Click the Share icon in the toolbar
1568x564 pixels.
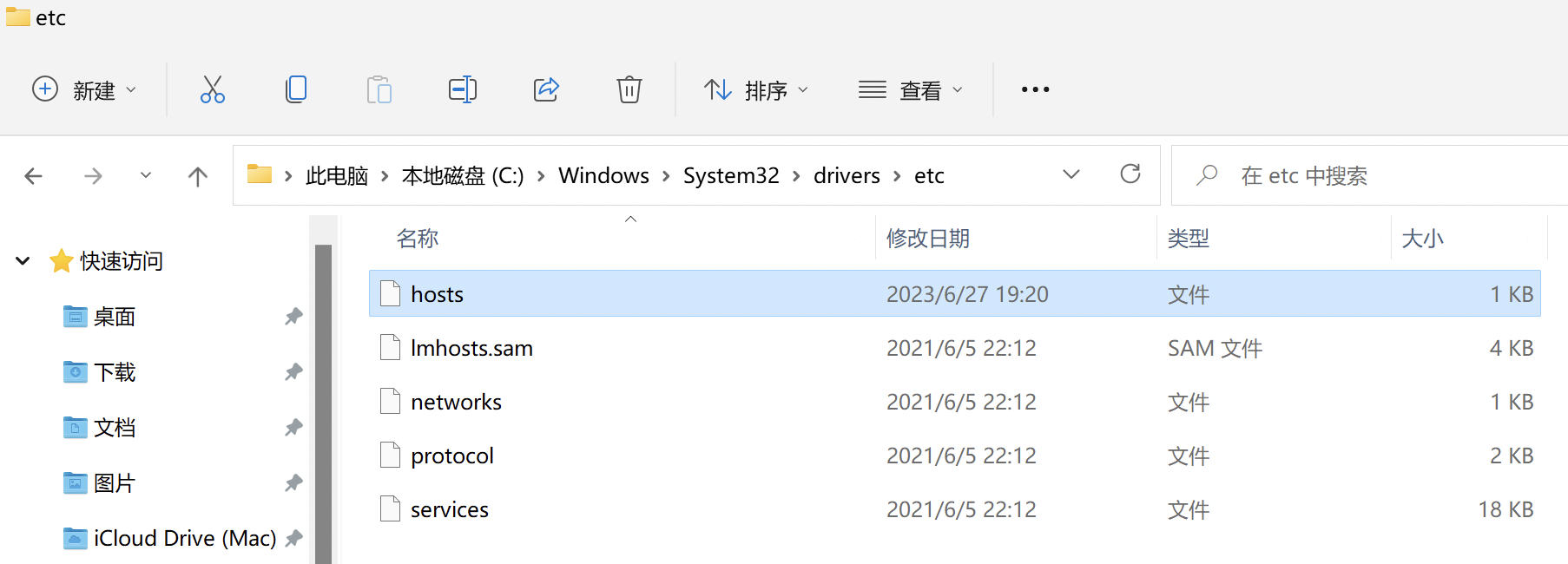(x=546, y=89)
